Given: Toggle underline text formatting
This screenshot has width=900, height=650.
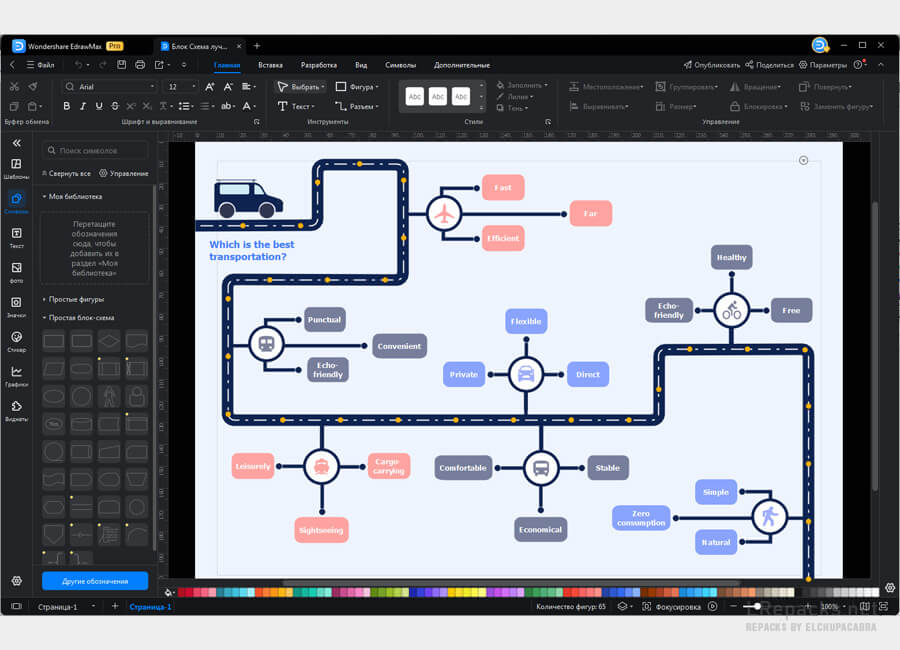Looking at the screenshot, I should coord(99,106).
